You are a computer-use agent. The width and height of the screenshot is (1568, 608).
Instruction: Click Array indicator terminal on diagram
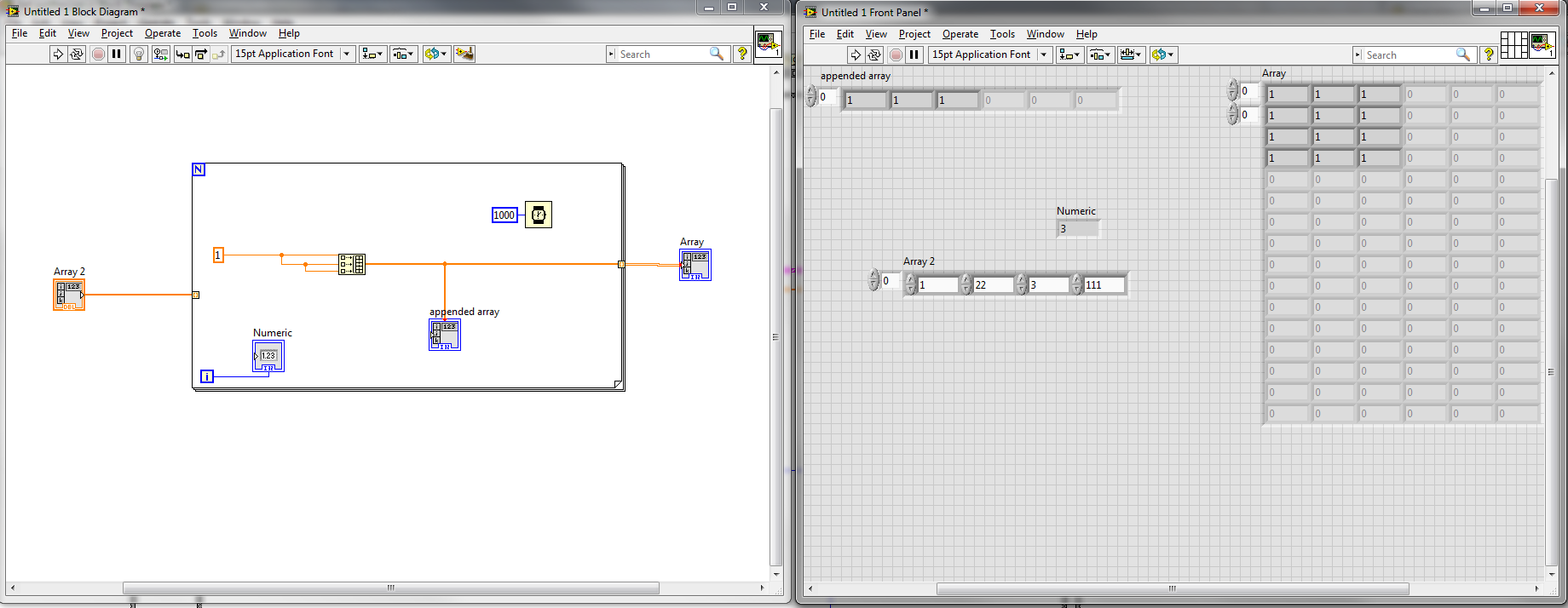(x=695, y=265)
